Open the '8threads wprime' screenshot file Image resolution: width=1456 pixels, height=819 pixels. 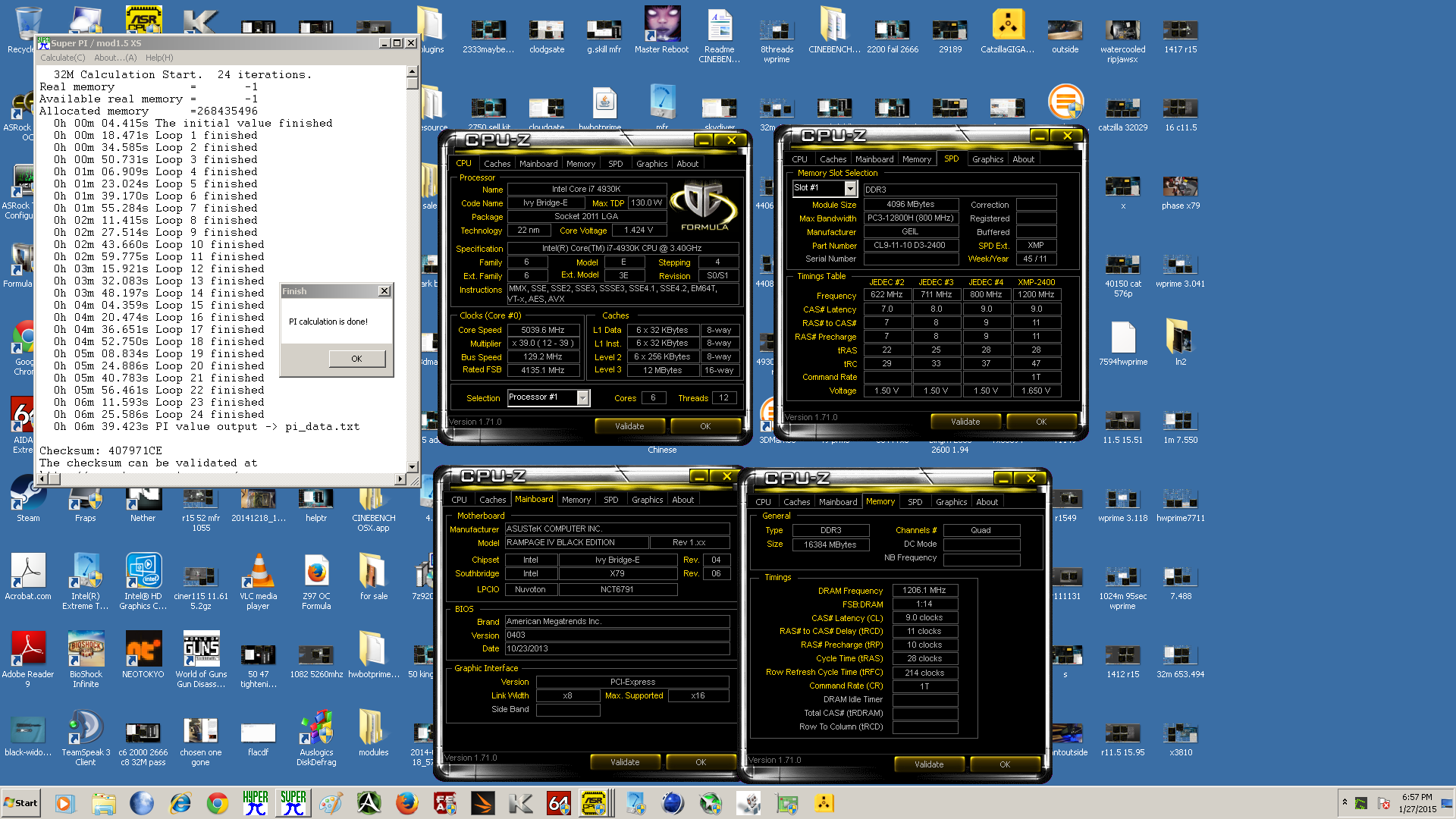pos(777,41)
